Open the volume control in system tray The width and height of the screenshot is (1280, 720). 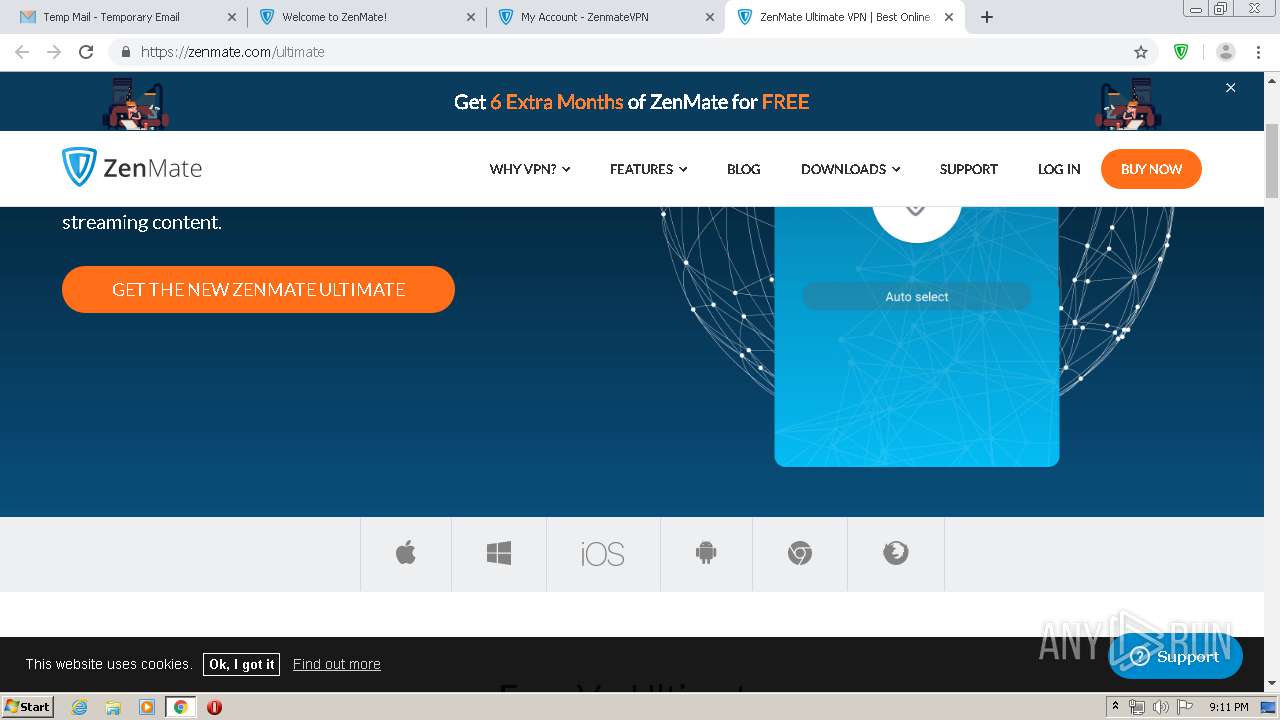pyautogui.click(x=1160, y=707)
